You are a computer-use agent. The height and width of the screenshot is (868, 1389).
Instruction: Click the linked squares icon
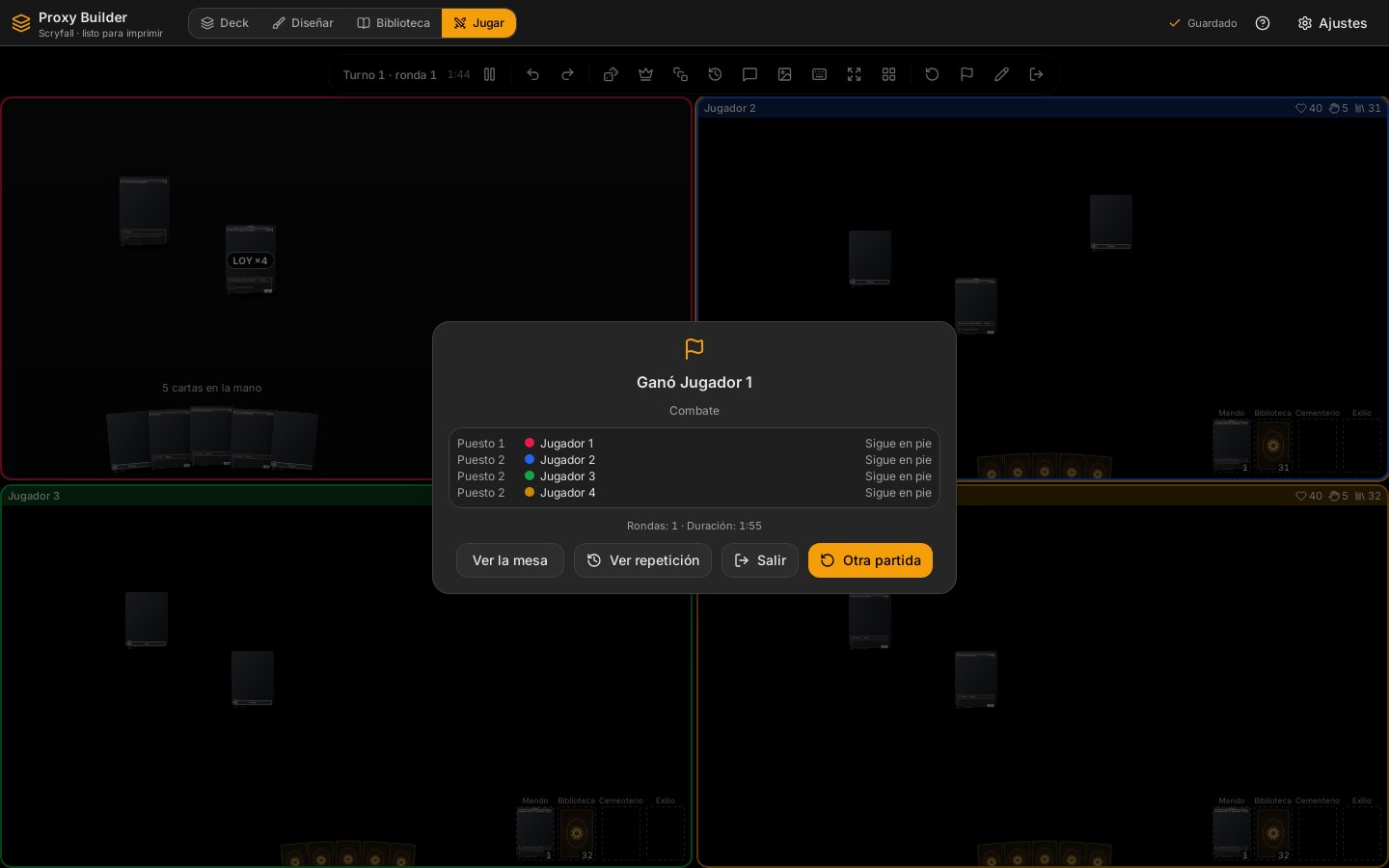680,74
